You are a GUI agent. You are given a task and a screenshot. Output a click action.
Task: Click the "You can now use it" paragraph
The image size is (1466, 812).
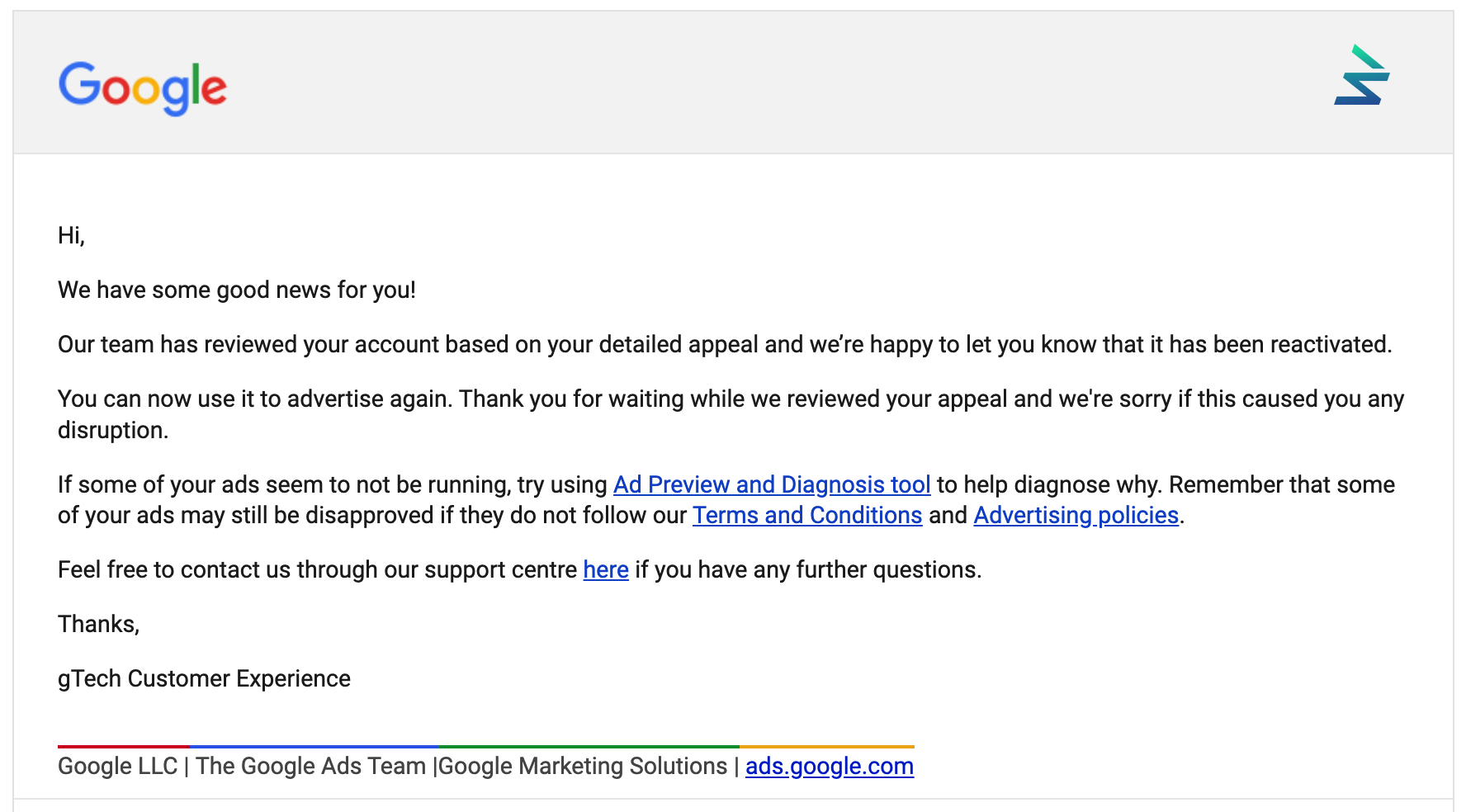pos(730,399)
